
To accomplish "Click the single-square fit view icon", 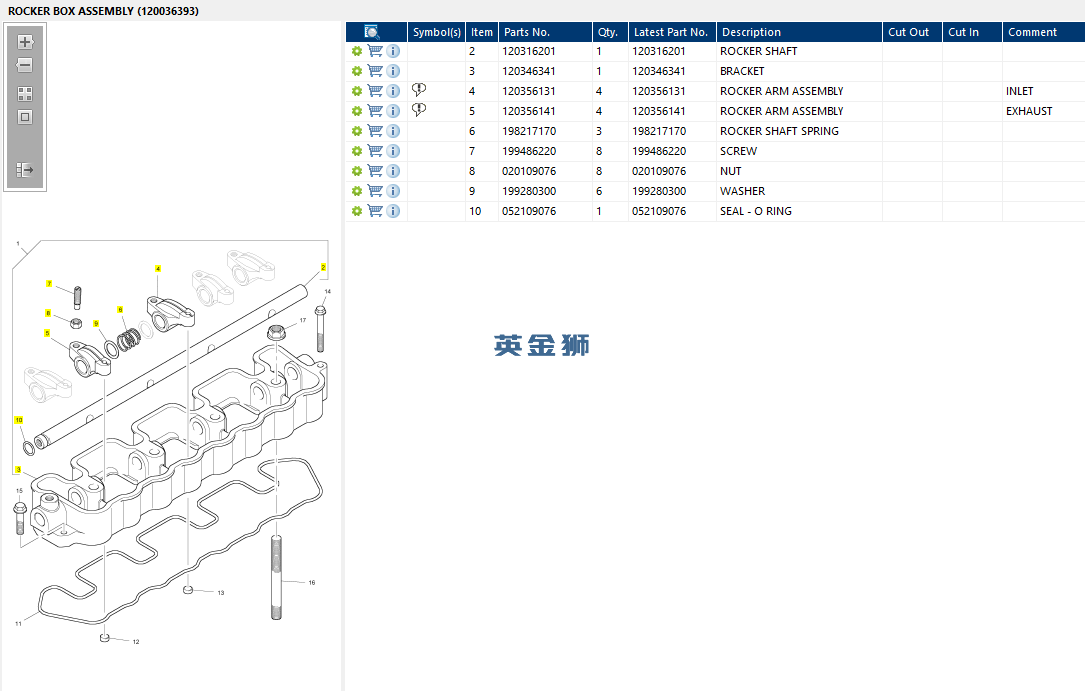I will click(25, 117).
